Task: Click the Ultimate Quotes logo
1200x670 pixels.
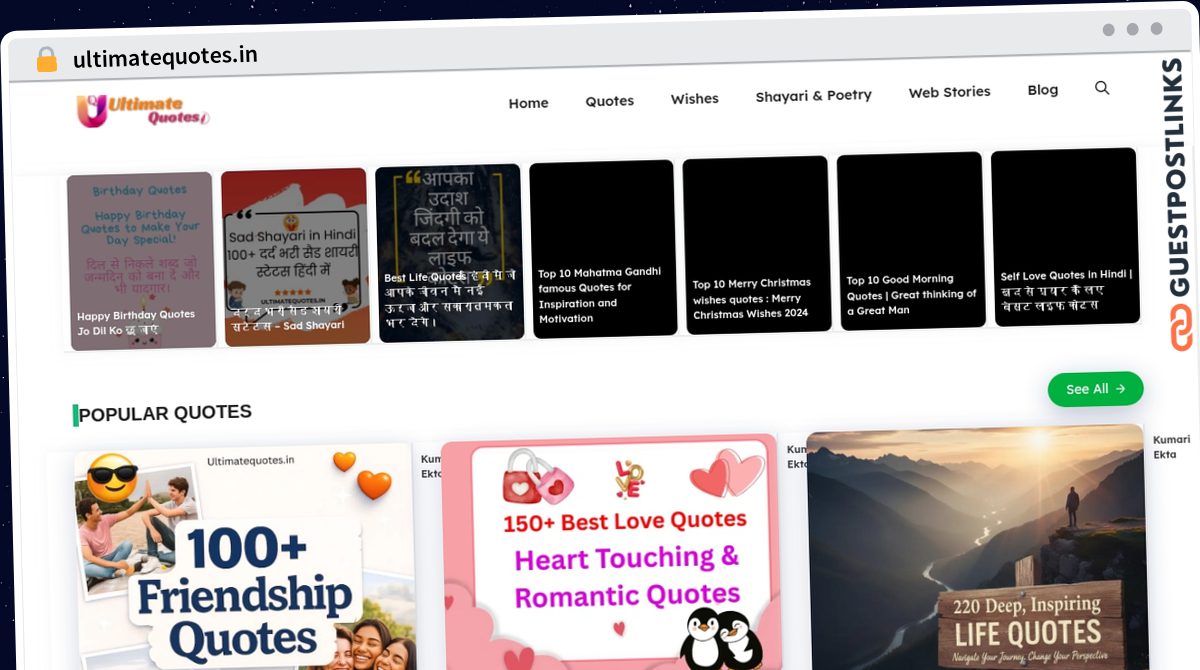Action: tap(143, 110)
